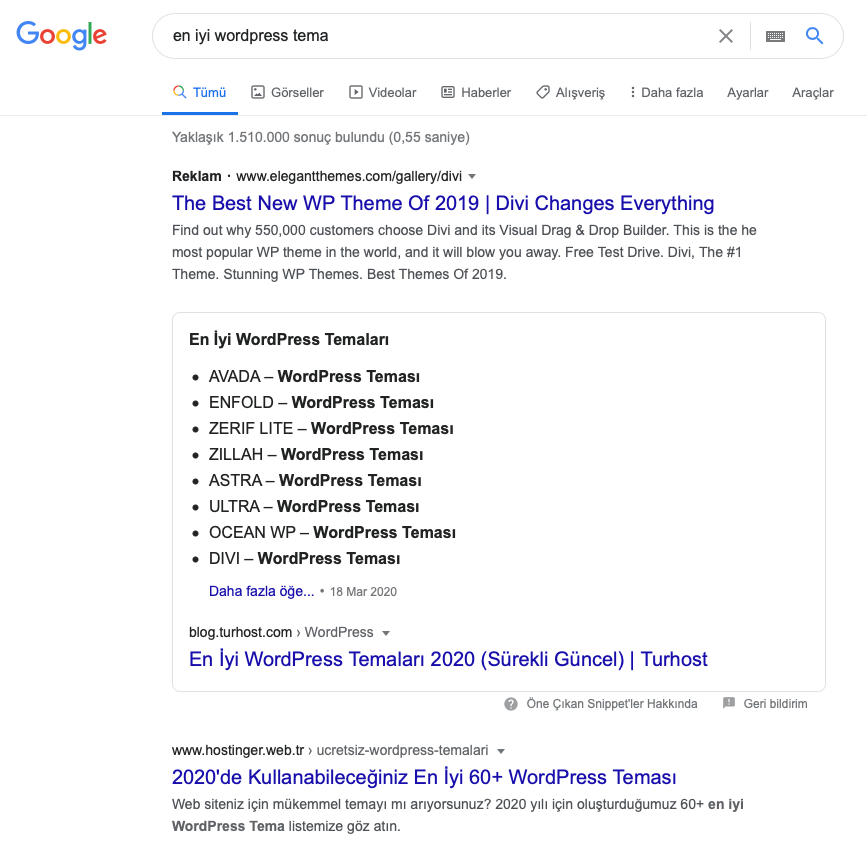Open the Videolar tab
Image resolution: width=867 pixels, height=854 pixels.
[383, 92]
